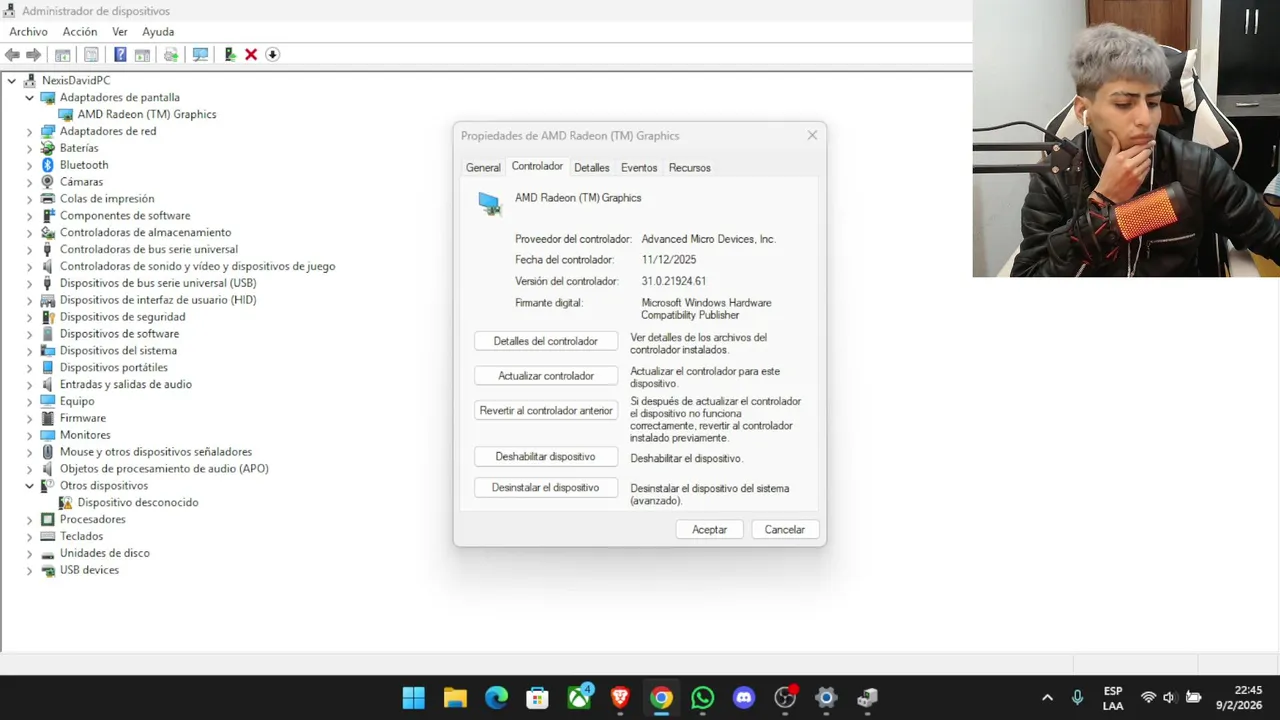Viewport: 1280px width, 720px height.
Task: Collapse the NexisDavidPC root node
Action: (11, 81)
